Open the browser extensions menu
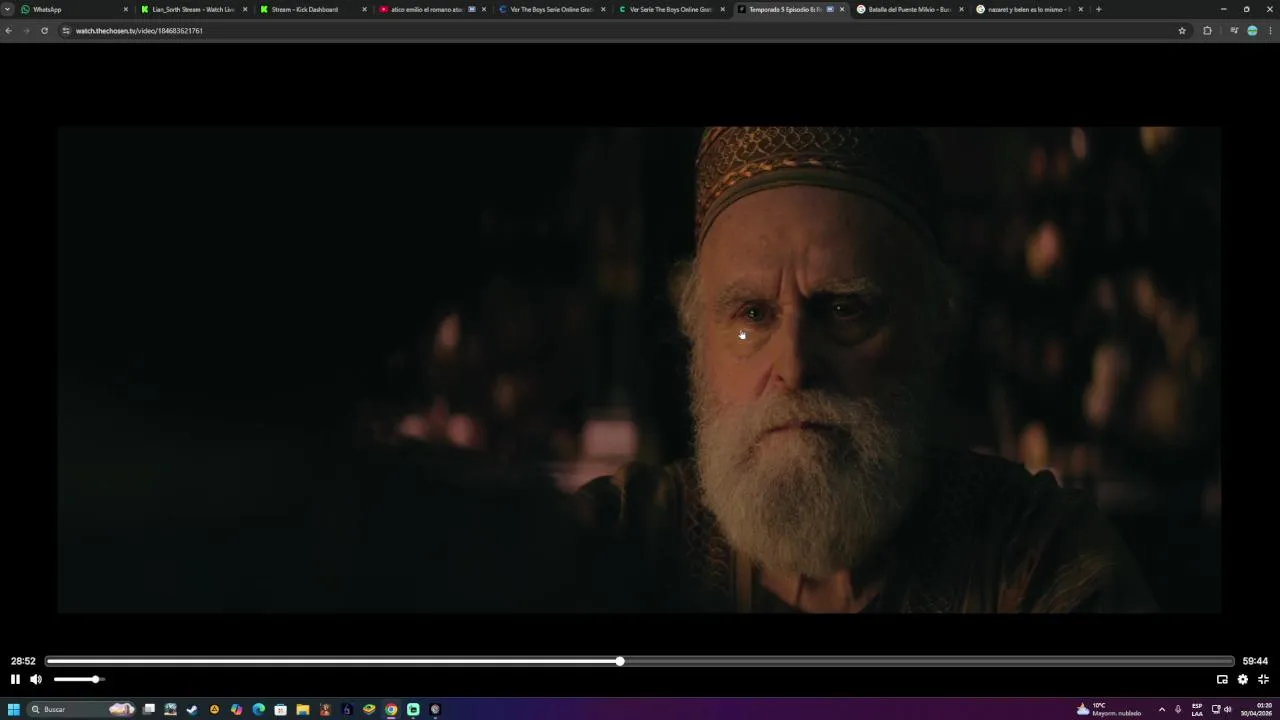 coord(1207,31)
